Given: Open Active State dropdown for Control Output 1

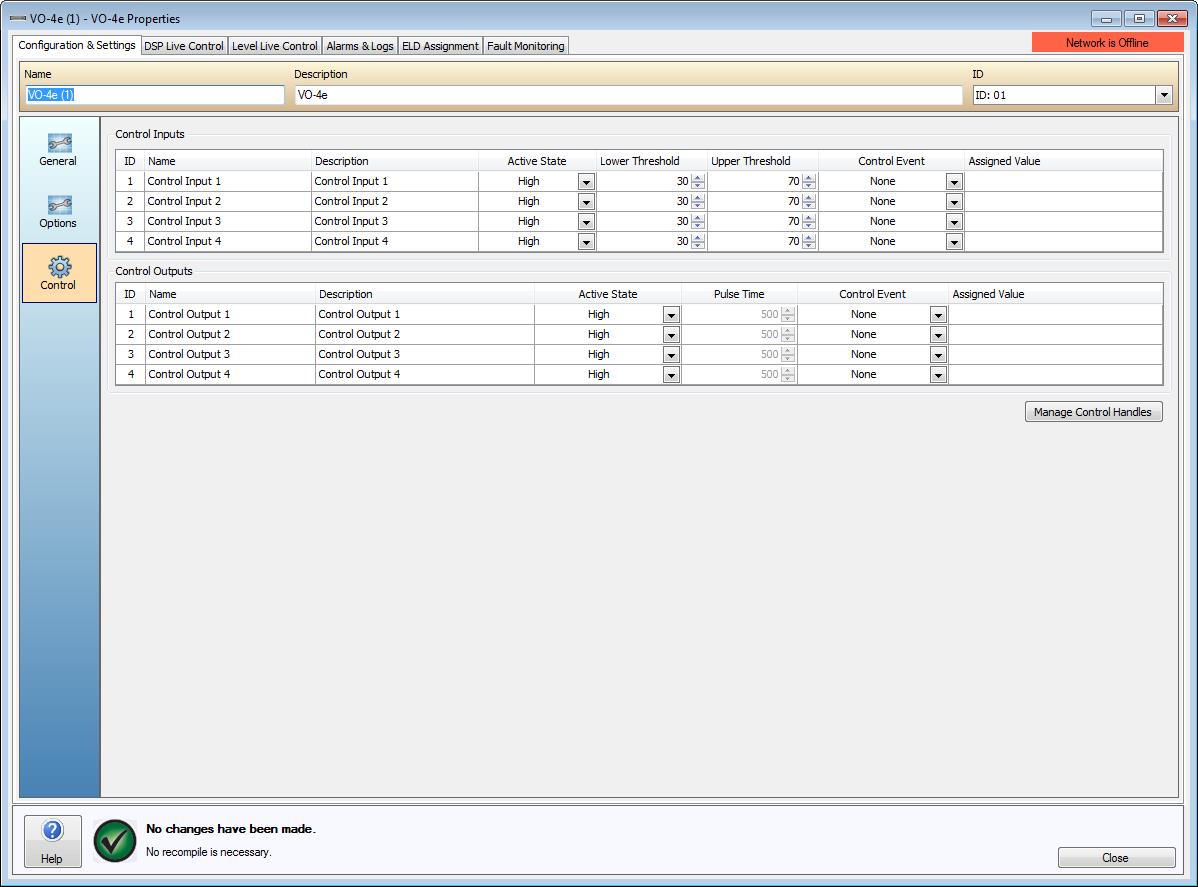Looking at the screenshot, I should click(671, 315).
